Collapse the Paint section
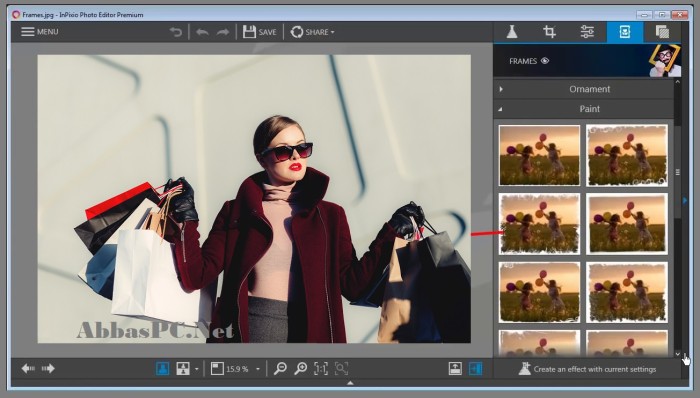 [584, 109]
